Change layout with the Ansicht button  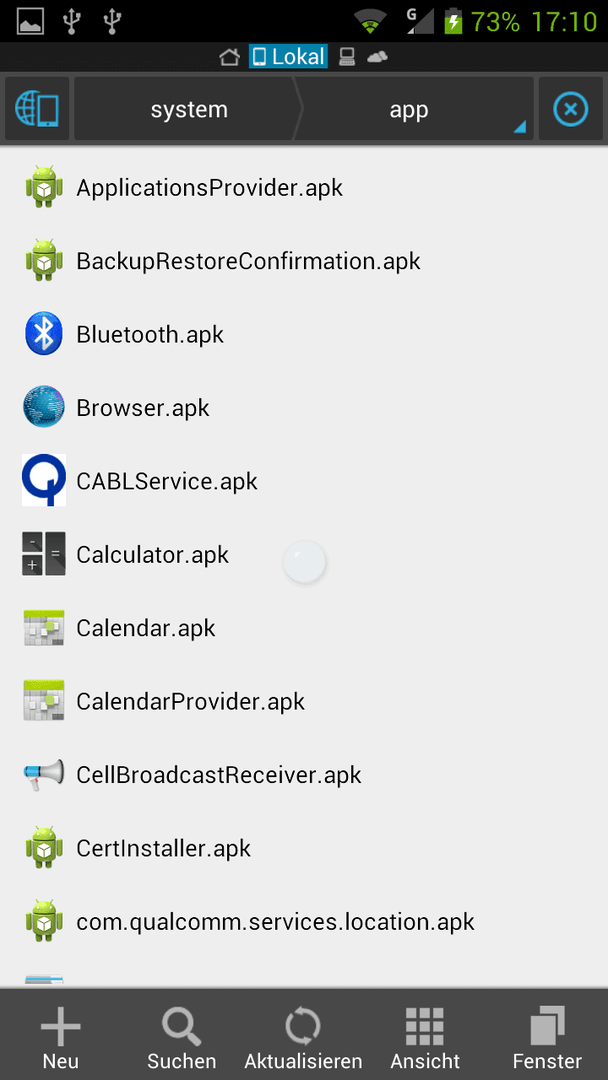tap(425, 1037)
